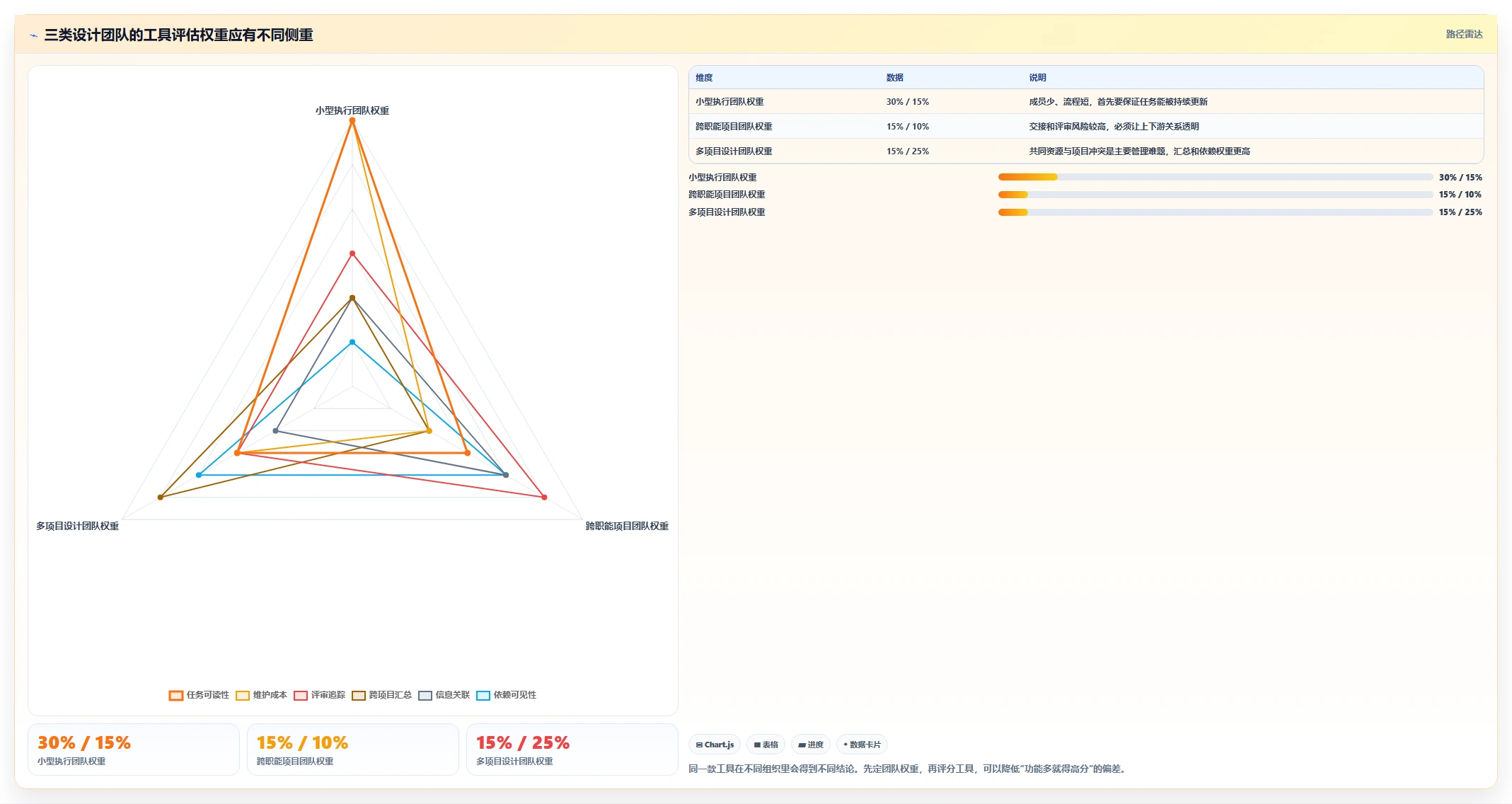Image resolution: width=1512 pixels, height=804 pixels.
Task: Select the 15% / 10% data card
Action: pos(353,750)
